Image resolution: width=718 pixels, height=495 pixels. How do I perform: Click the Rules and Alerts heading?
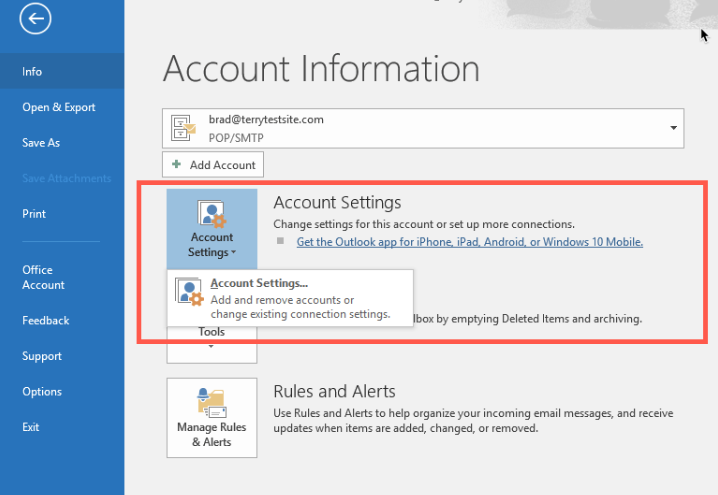(334, 392)
